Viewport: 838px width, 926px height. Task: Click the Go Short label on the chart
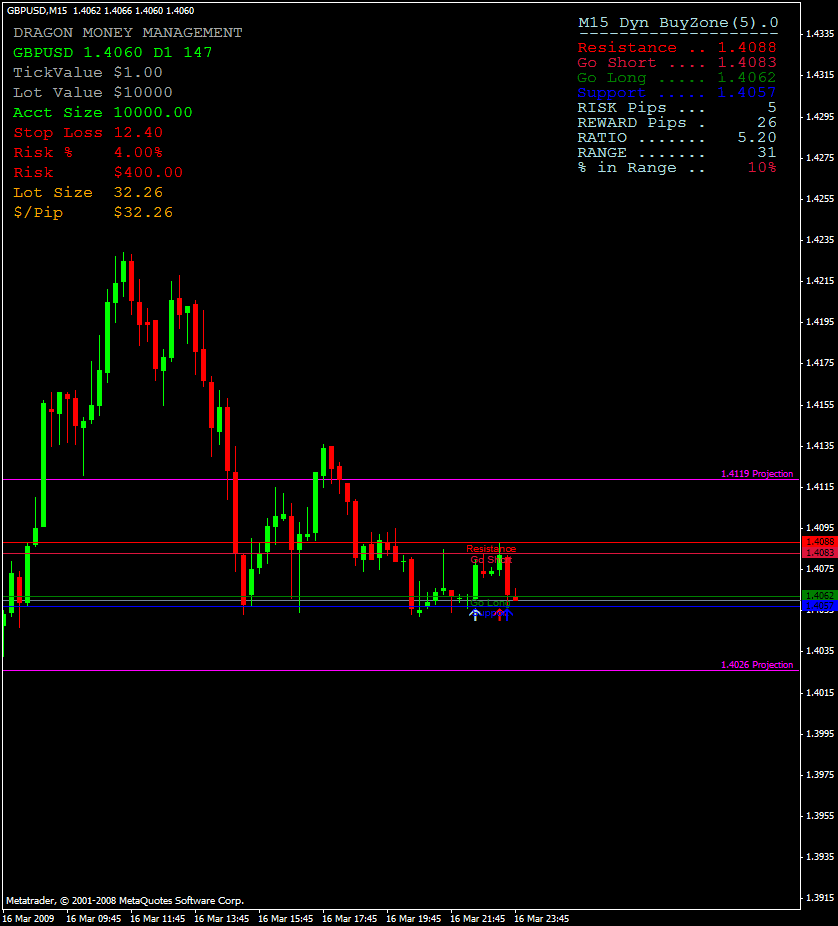pyautogui.click(x=491, y=559)
